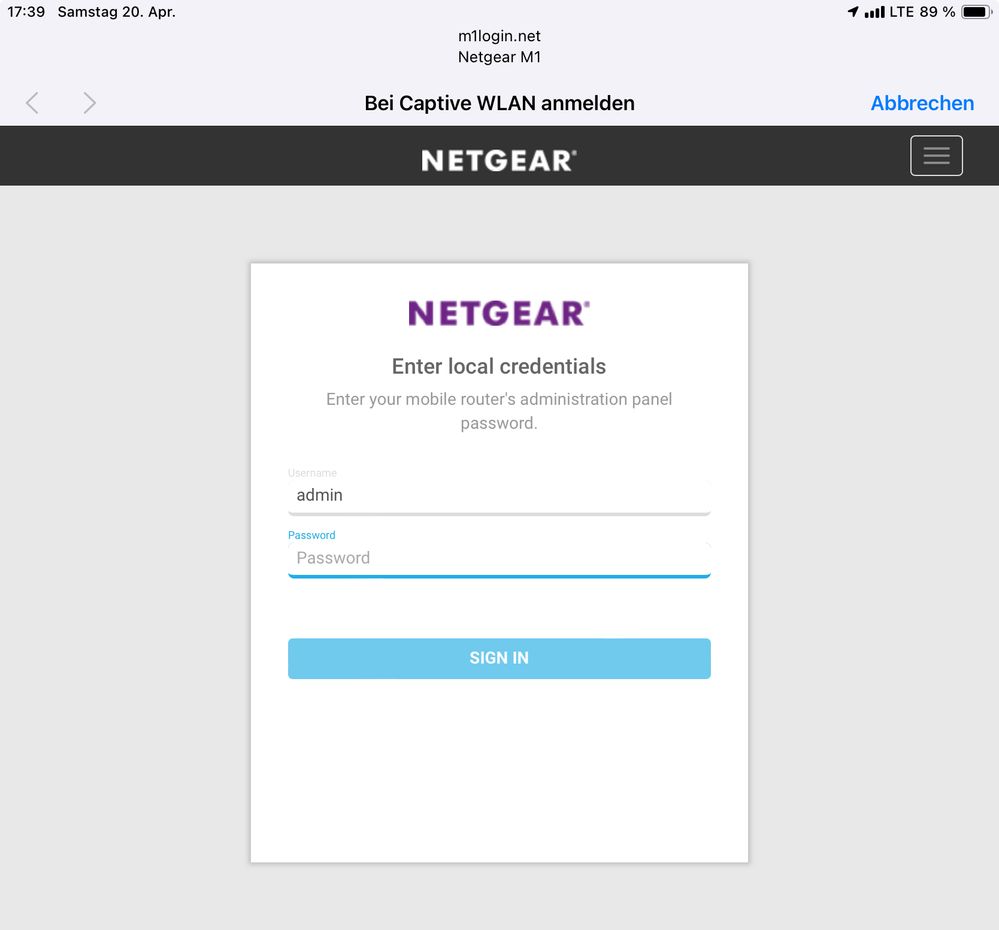Click the m1login.net address text
Screen dimensions: 999x930
[x=499, y=36]
